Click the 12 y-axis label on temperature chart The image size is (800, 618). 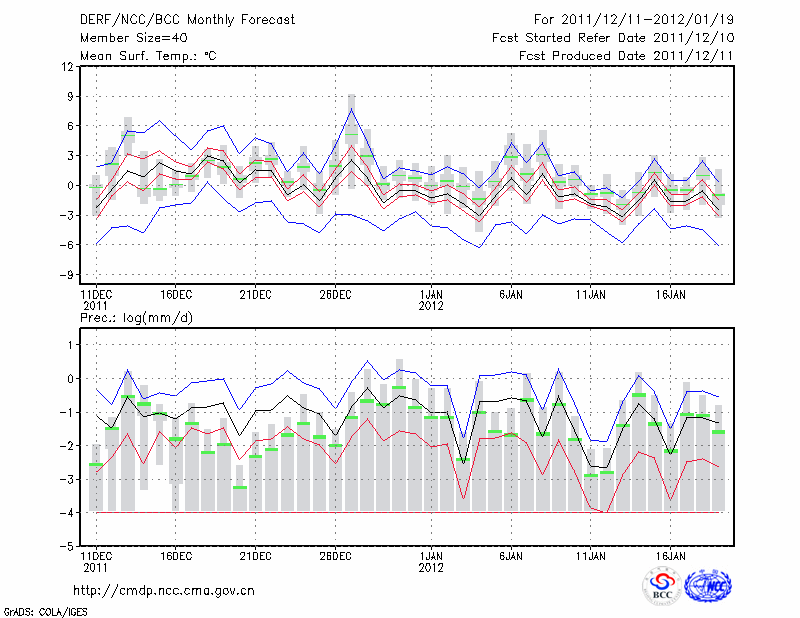67,67
